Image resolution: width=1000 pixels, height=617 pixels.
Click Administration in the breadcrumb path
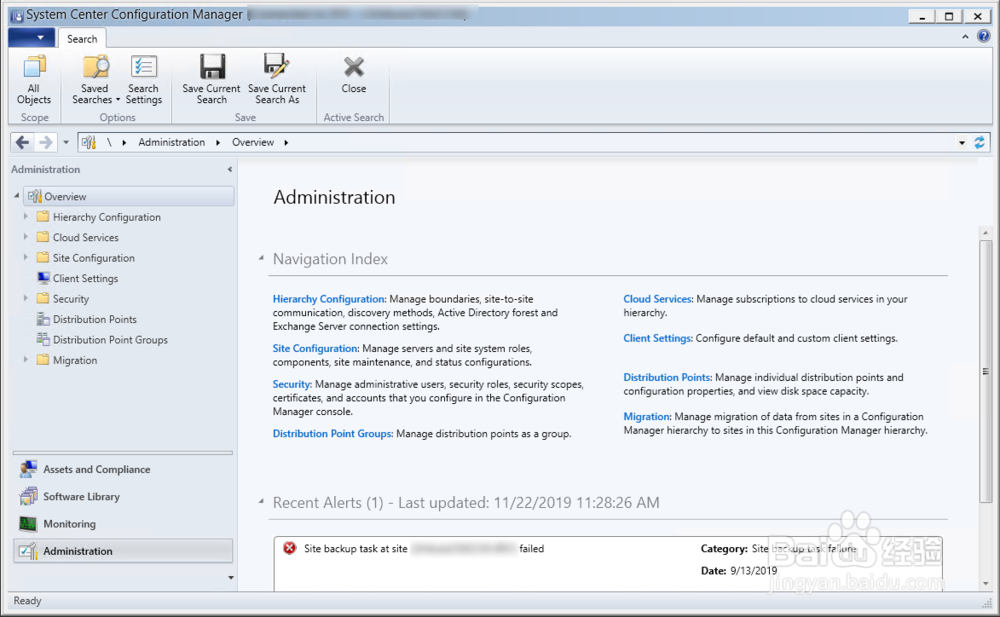172,142
